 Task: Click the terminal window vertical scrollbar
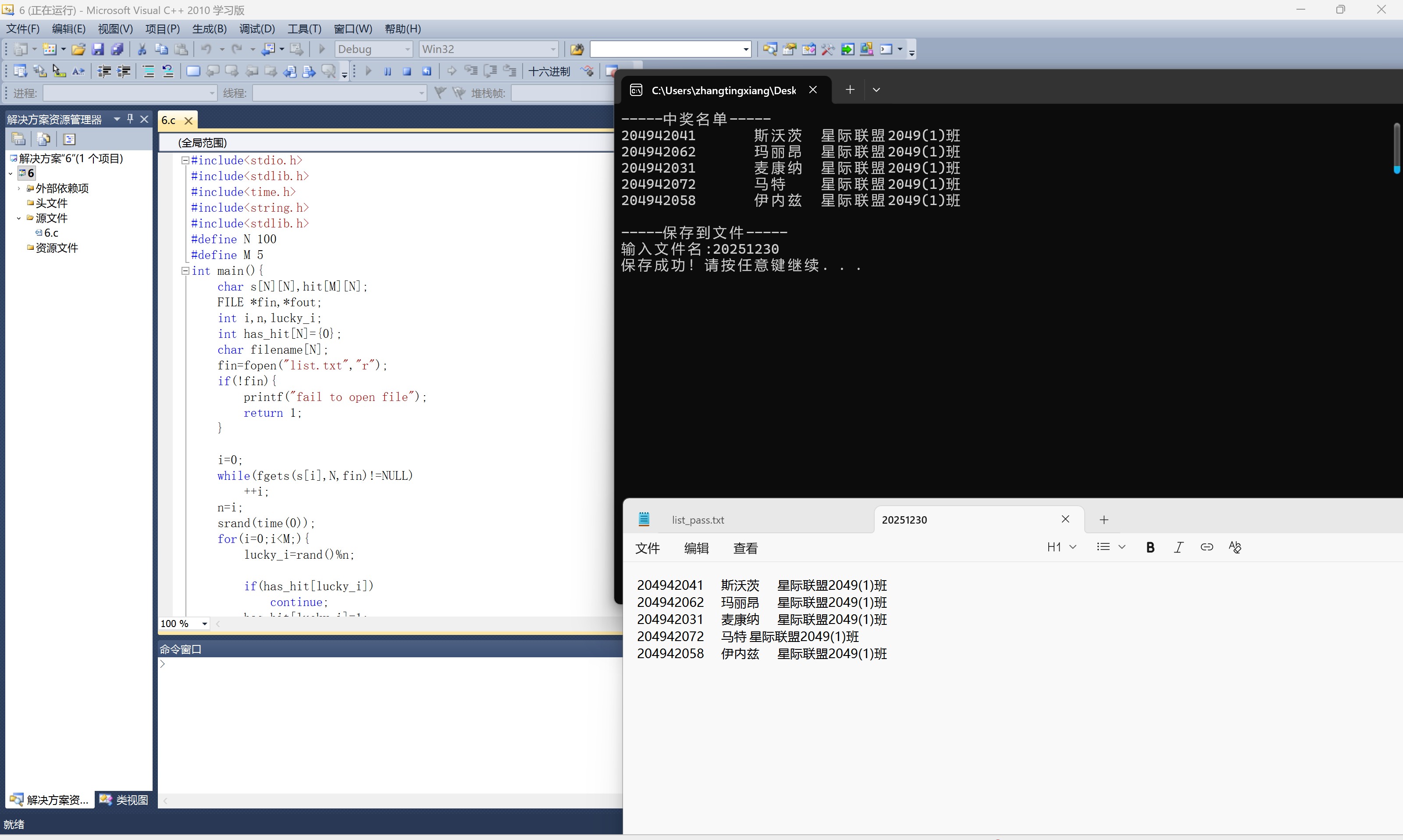[1396, 147]
